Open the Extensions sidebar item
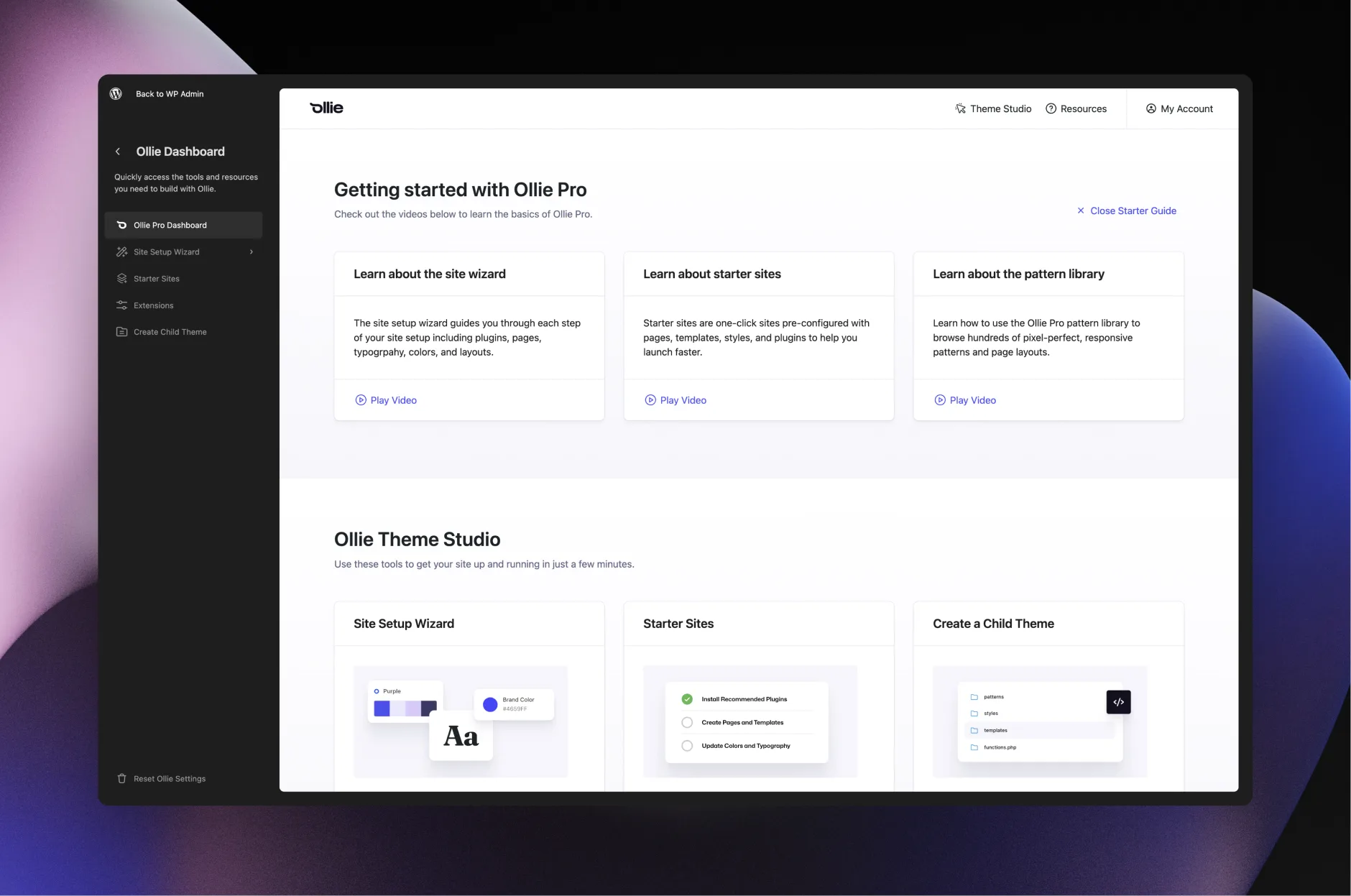The width and height of the screenshot is (1351, 896). (x=153, y=305)
